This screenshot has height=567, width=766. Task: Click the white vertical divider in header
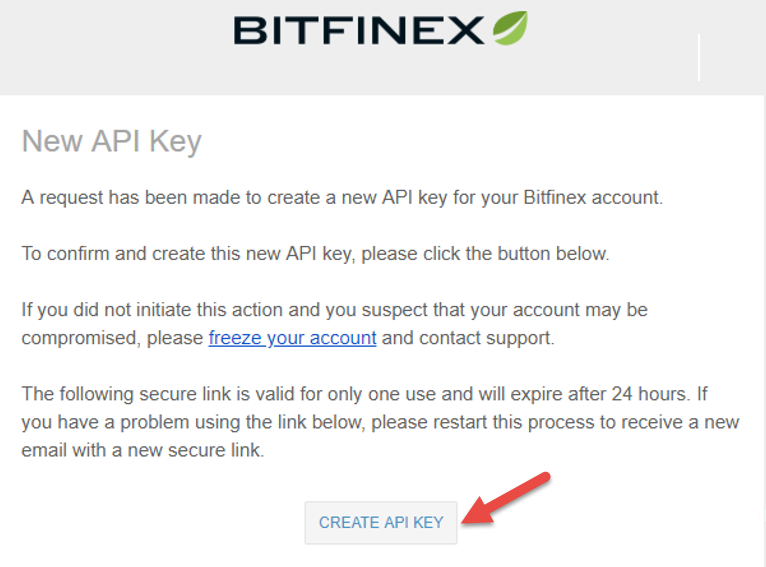699,57
